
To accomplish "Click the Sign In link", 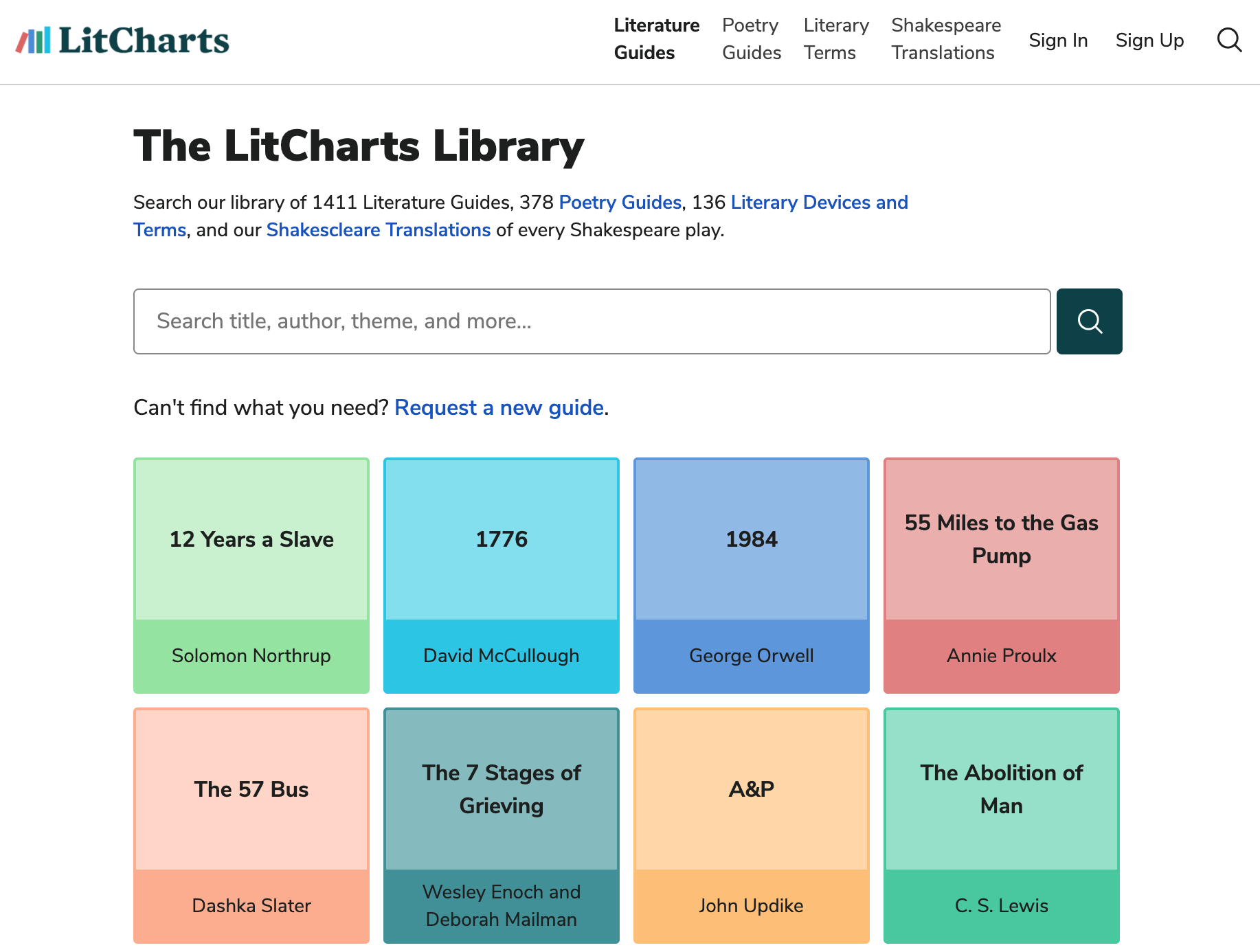I will (x=1058, y=41).
